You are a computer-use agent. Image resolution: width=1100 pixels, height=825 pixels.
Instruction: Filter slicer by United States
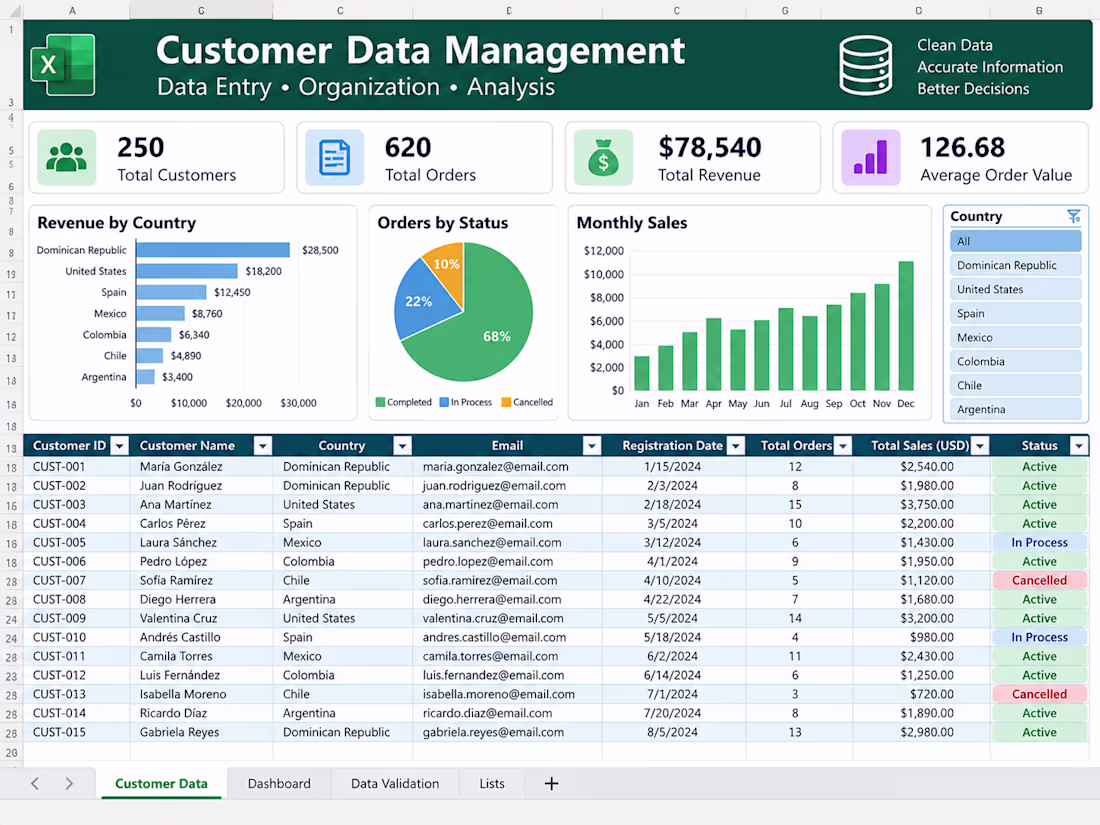1015,289
